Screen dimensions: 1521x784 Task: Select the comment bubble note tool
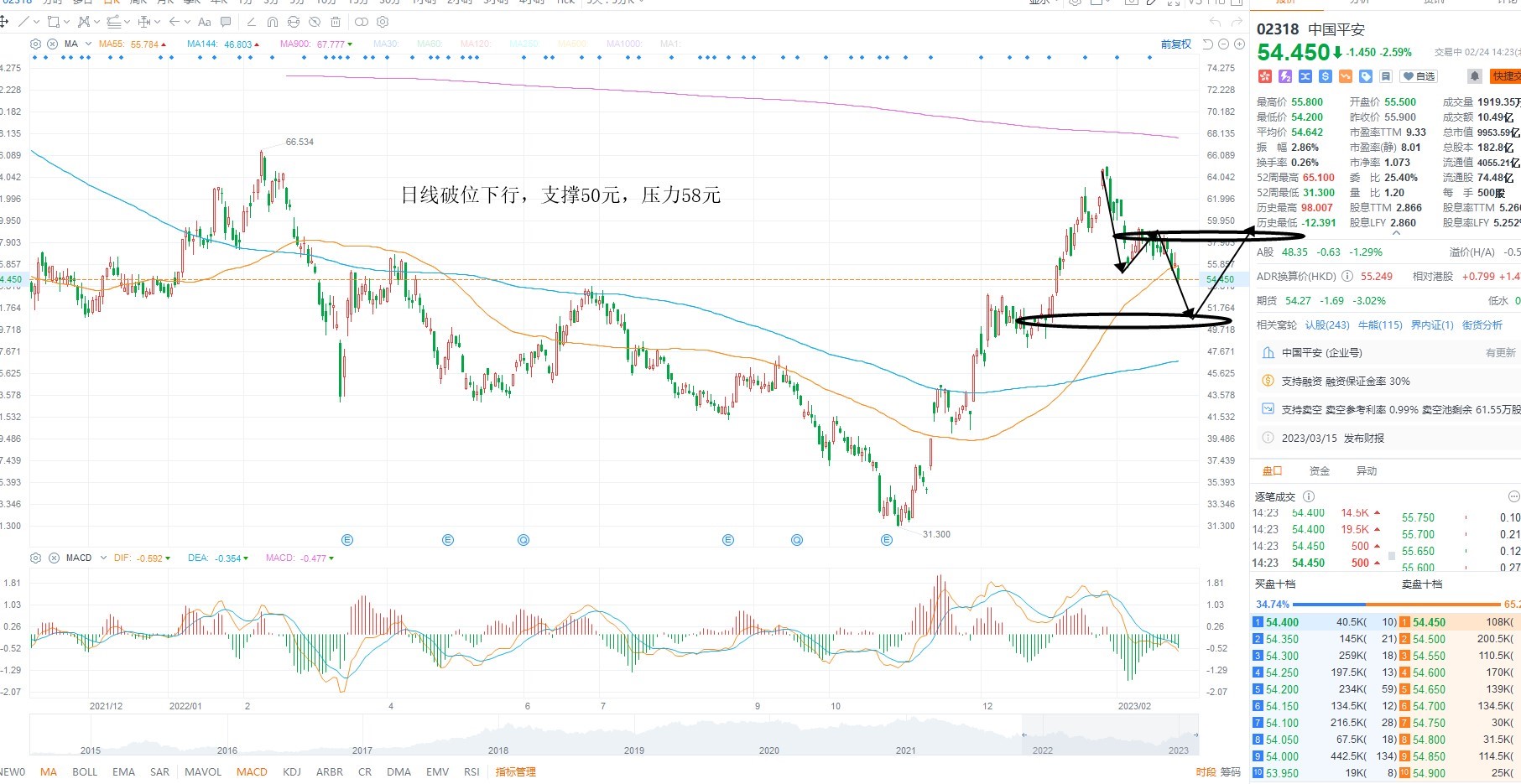click(226, 22)
